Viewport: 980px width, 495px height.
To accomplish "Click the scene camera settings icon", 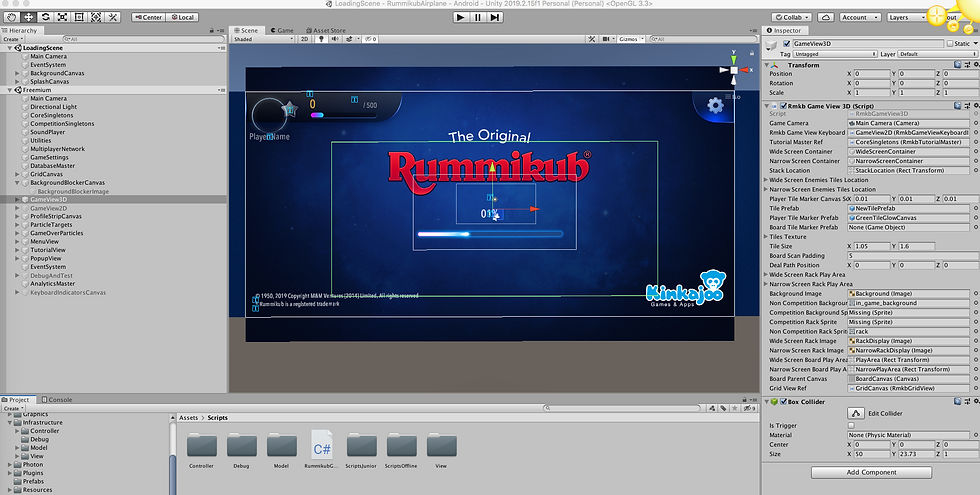I will click(x=607, y=39).
